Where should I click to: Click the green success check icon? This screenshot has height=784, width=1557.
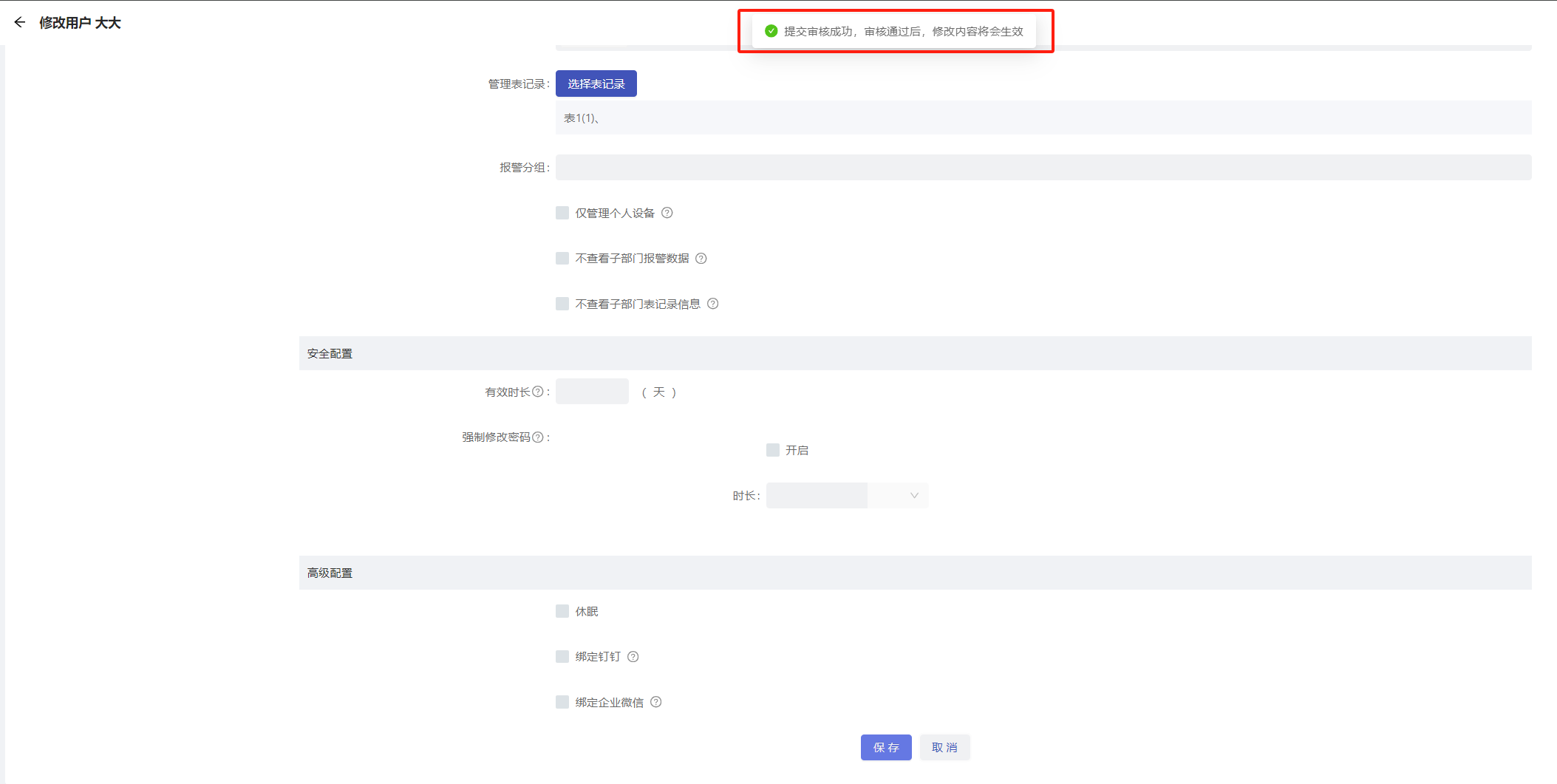(x=771, y=31)
